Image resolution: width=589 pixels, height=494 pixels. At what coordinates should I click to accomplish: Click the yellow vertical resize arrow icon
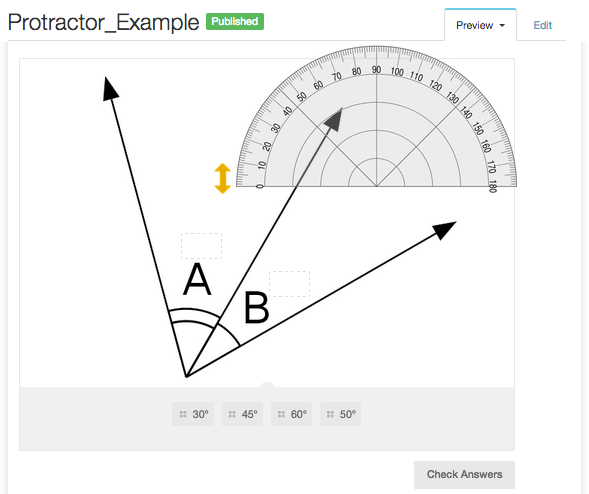222,178
